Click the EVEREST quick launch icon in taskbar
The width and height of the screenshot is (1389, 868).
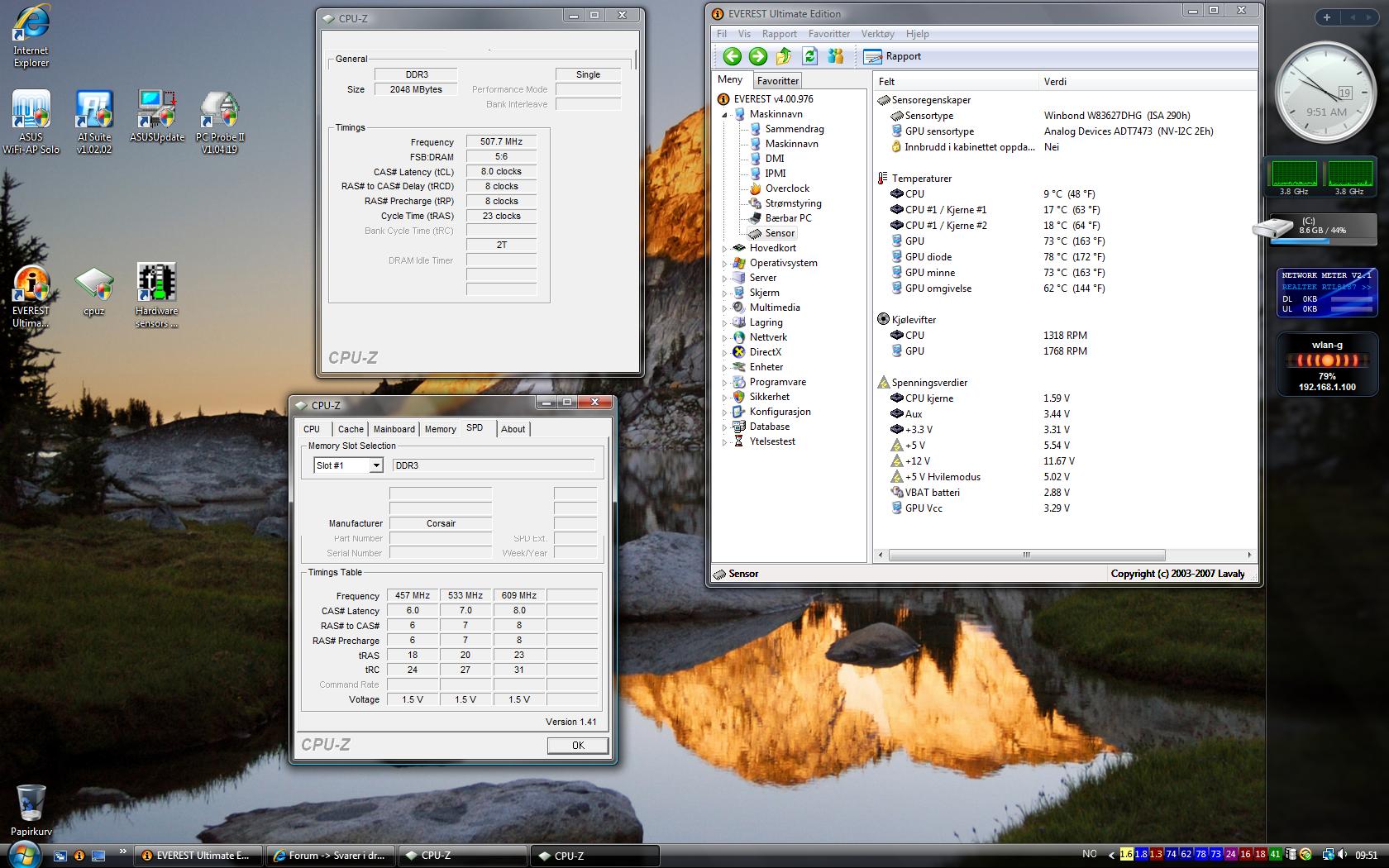(79, 856)
